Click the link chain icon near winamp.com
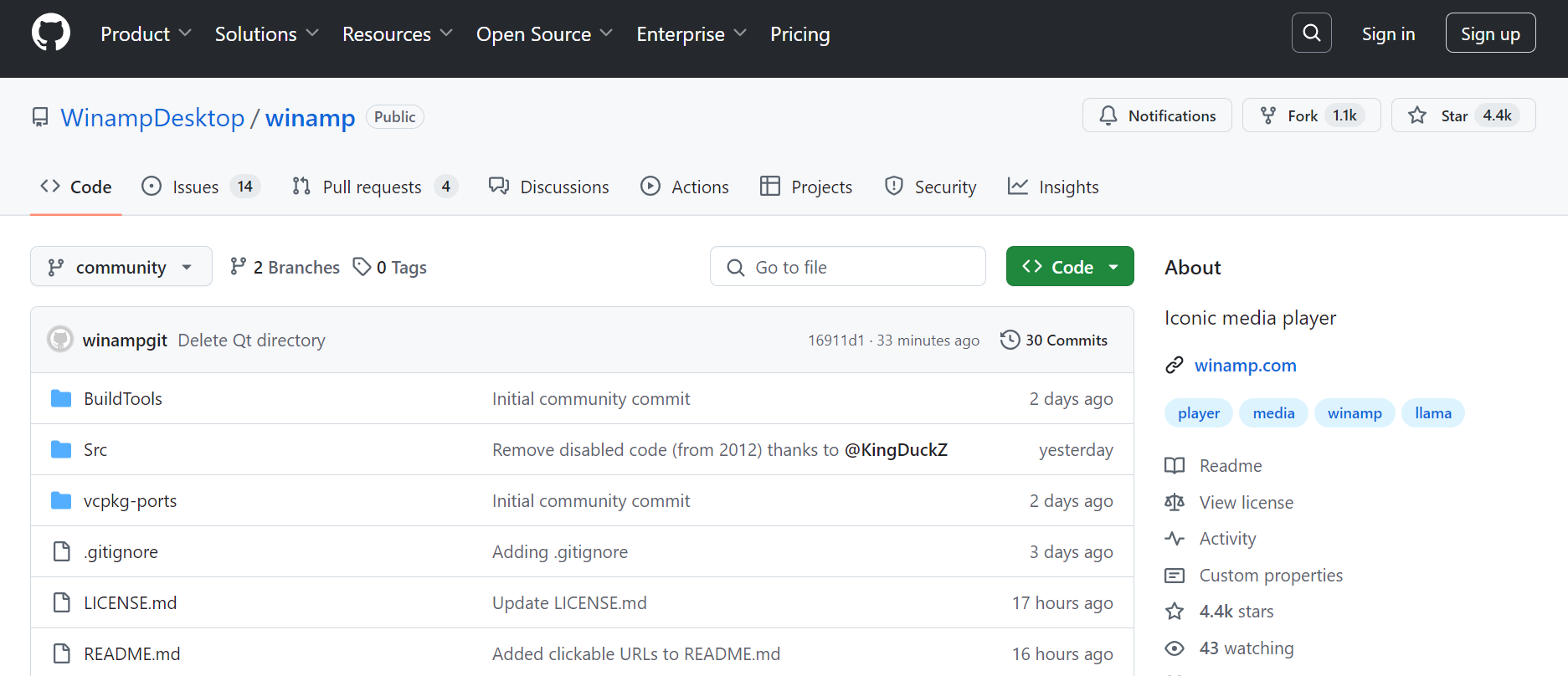The width and height of the screenshot is (1568, 676). (x=1175, y=365)
